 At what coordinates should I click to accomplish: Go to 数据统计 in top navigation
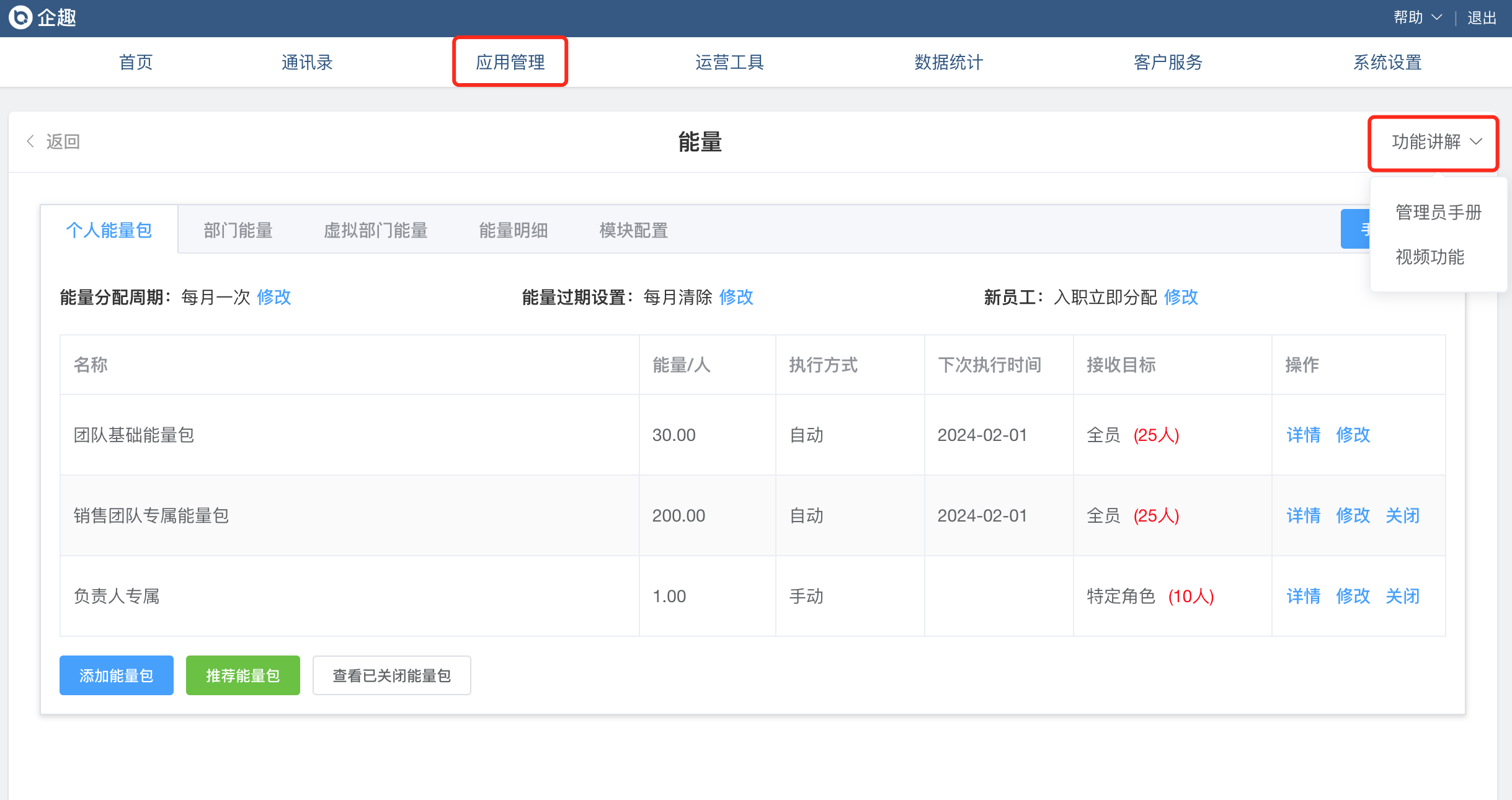point(948,62)
